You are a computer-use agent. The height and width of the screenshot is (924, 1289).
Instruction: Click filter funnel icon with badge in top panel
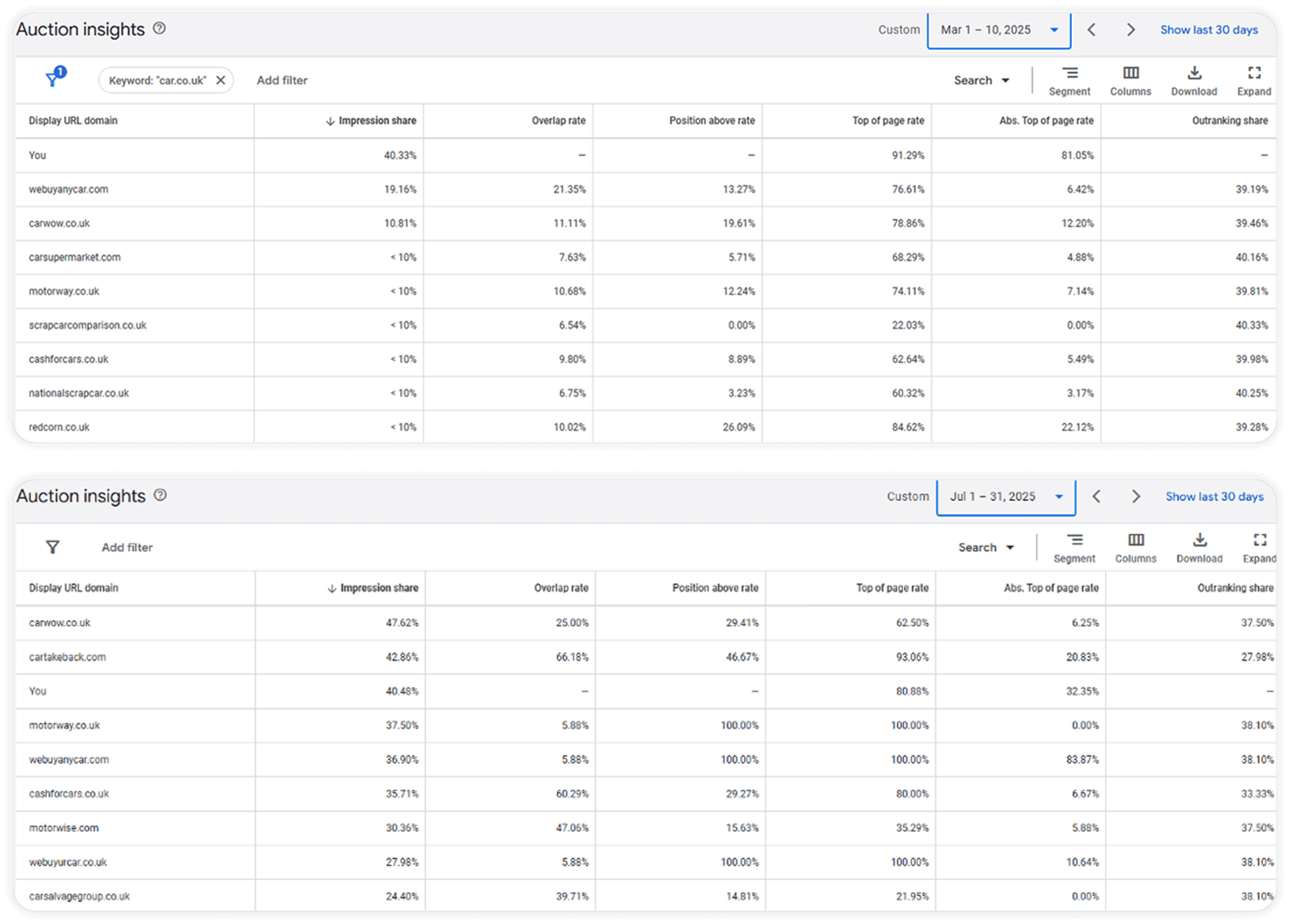tap(55, 76)
